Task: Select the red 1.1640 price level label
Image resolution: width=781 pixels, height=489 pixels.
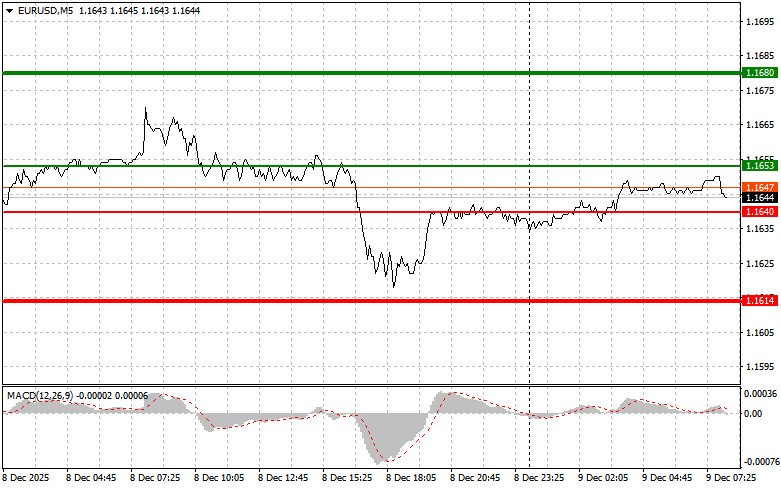Action: click(x=760, y=212)
